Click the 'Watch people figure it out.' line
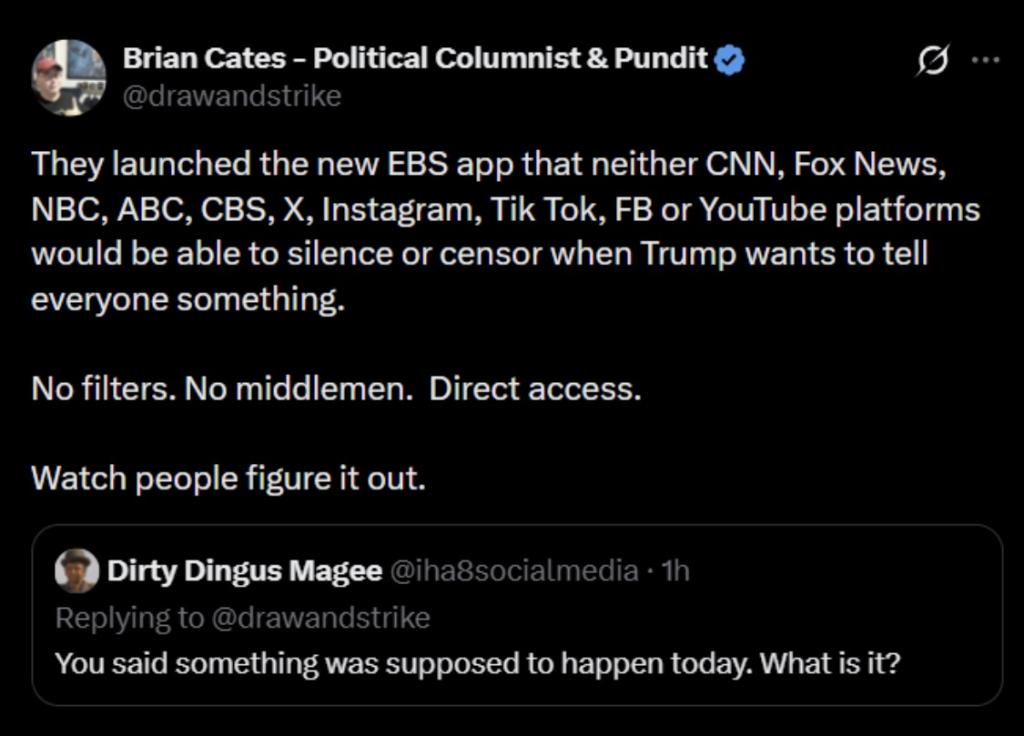 click(x=228, y=478)
